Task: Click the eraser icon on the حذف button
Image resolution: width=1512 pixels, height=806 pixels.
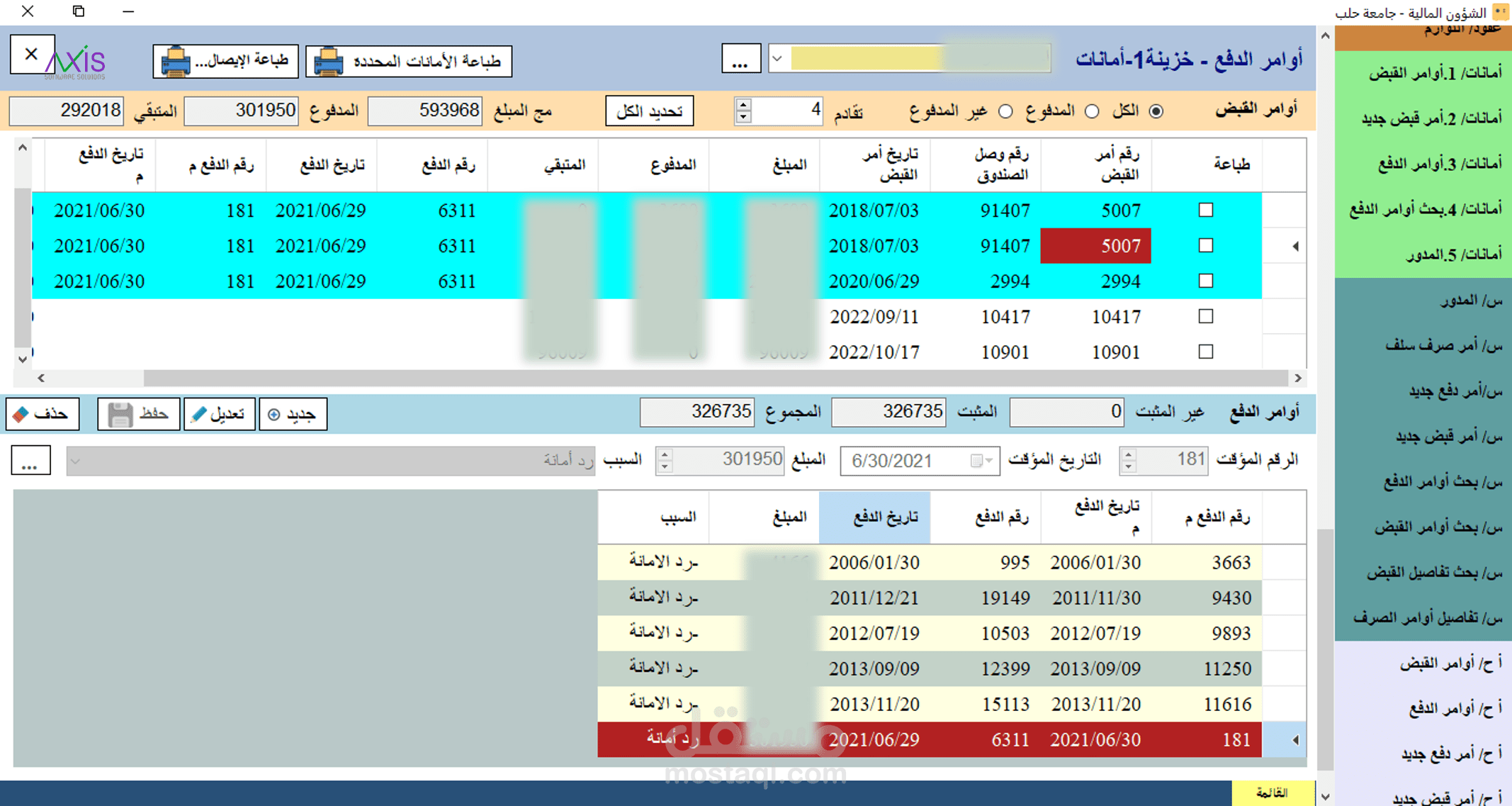Action: (x=21, y=414)
